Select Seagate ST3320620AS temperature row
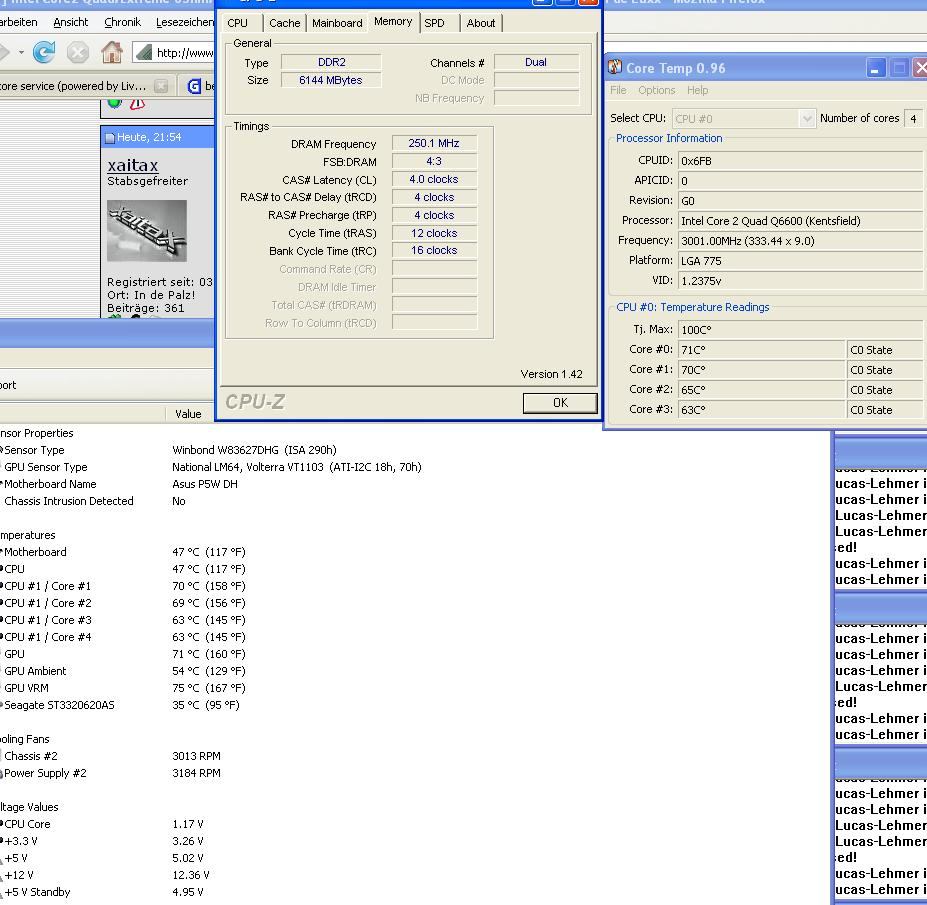This screenshot has width=927, height=905. click(x=121, y=705)
